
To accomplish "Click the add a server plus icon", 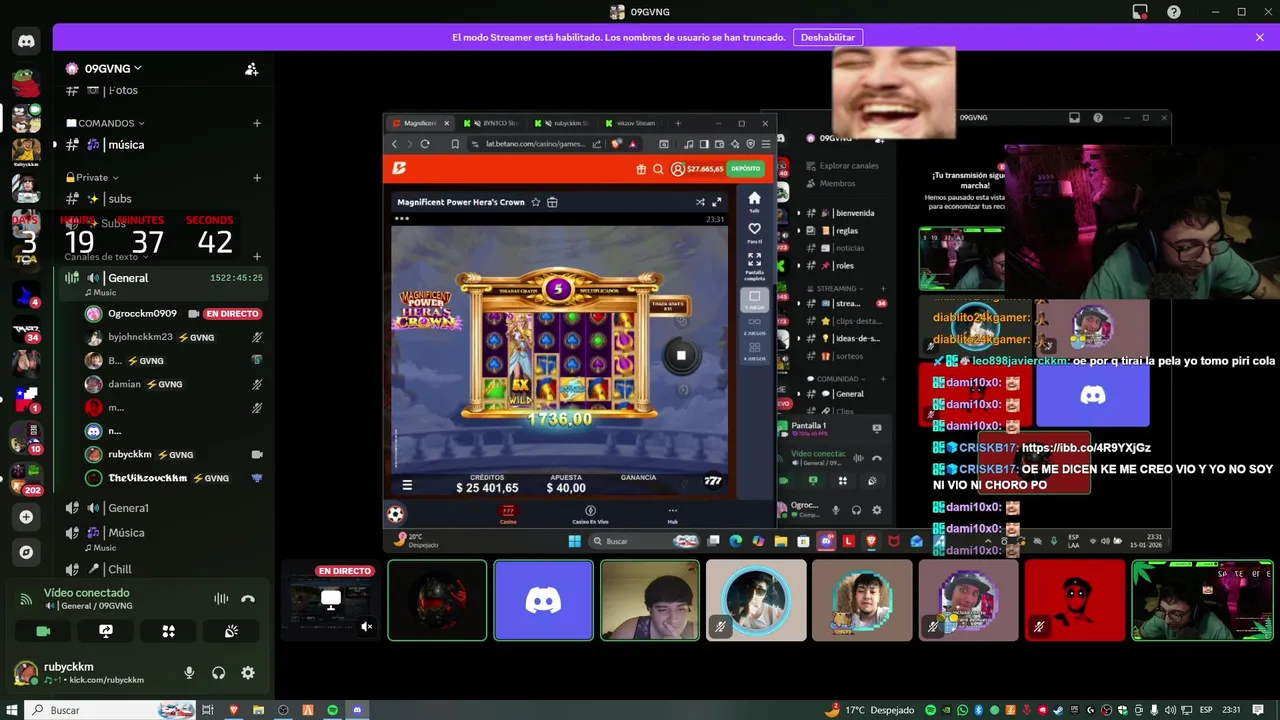I will 26,517.
